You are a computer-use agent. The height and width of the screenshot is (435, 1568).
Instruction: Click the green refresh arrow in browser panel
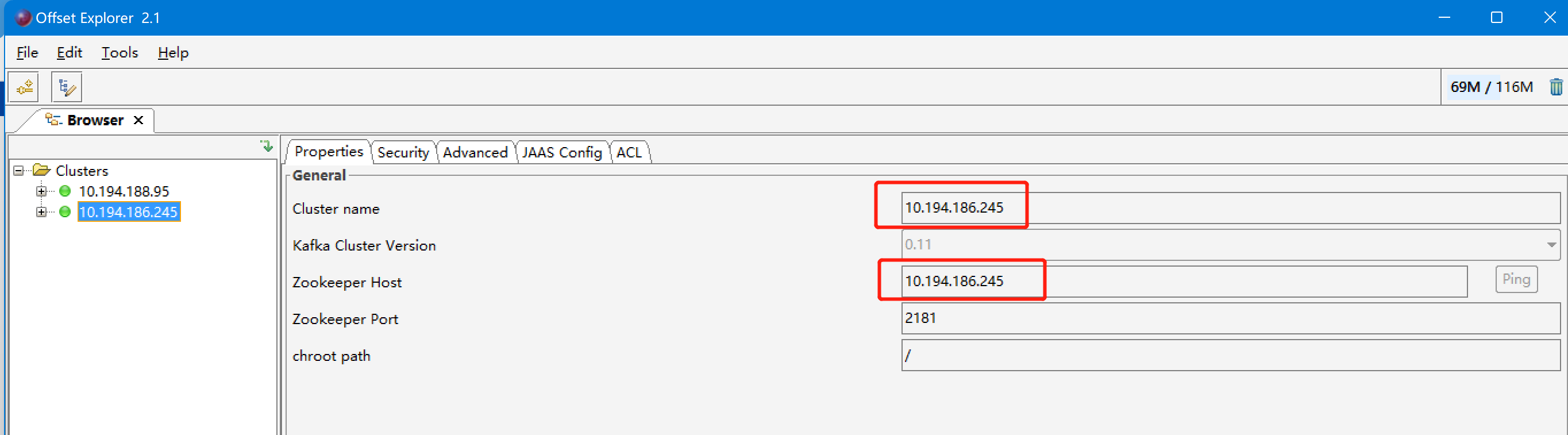[267, 146]
